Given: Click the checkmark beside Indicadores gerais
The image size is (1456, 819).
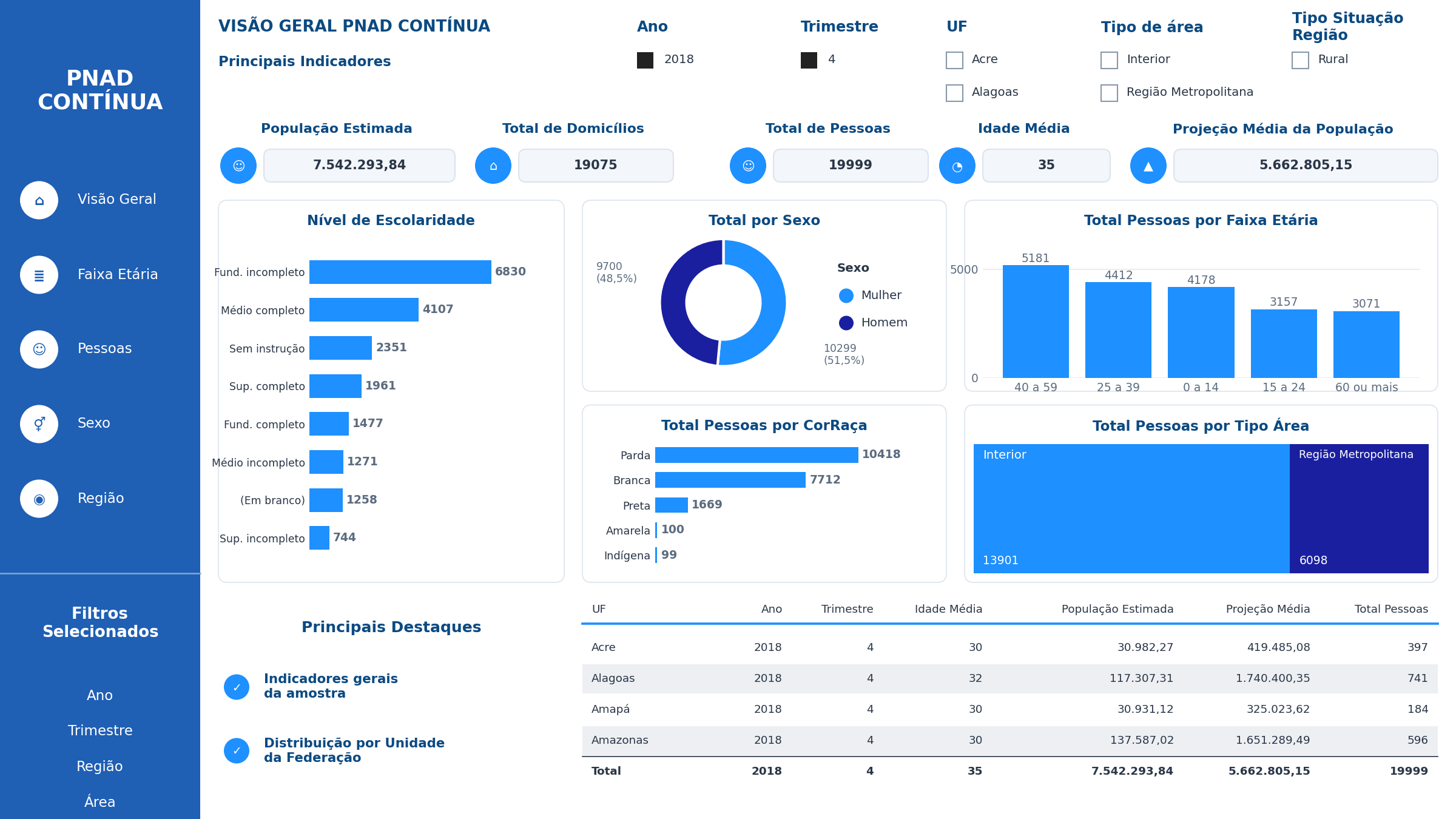Looking at the screenshot, I should click(237, 687).
